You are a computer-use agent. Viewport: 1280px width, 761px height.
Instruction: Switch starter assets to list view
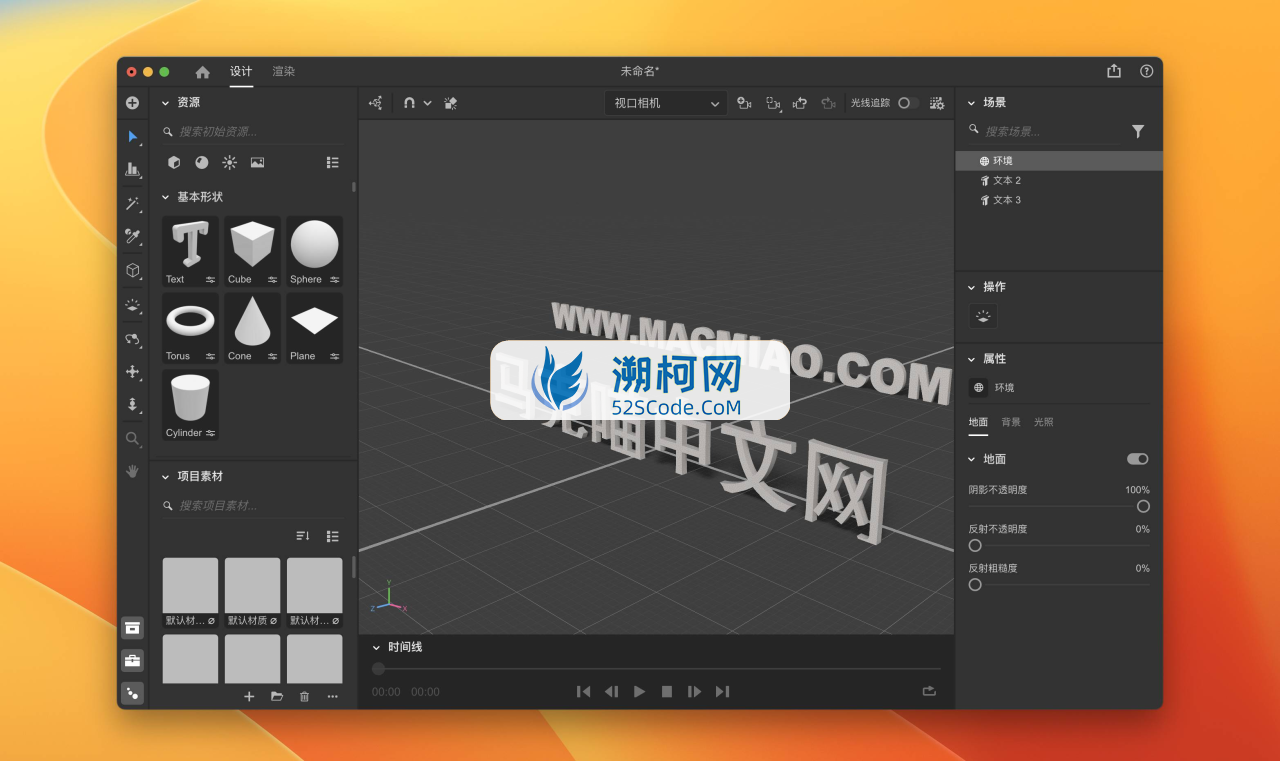333,162
